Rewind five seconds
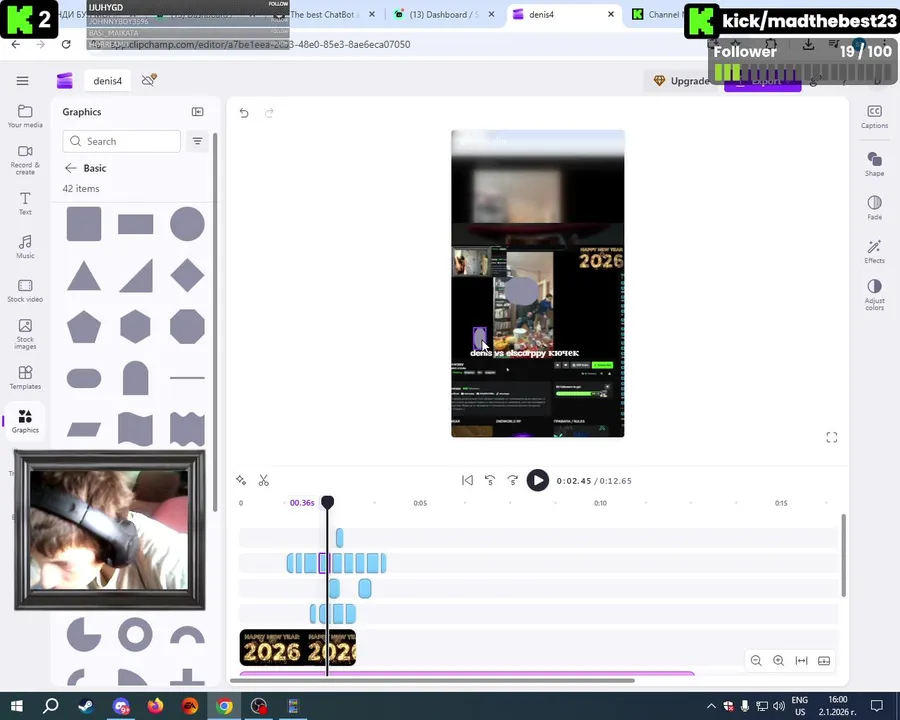Screen dimensions: 900x720 tap(490, 481)
